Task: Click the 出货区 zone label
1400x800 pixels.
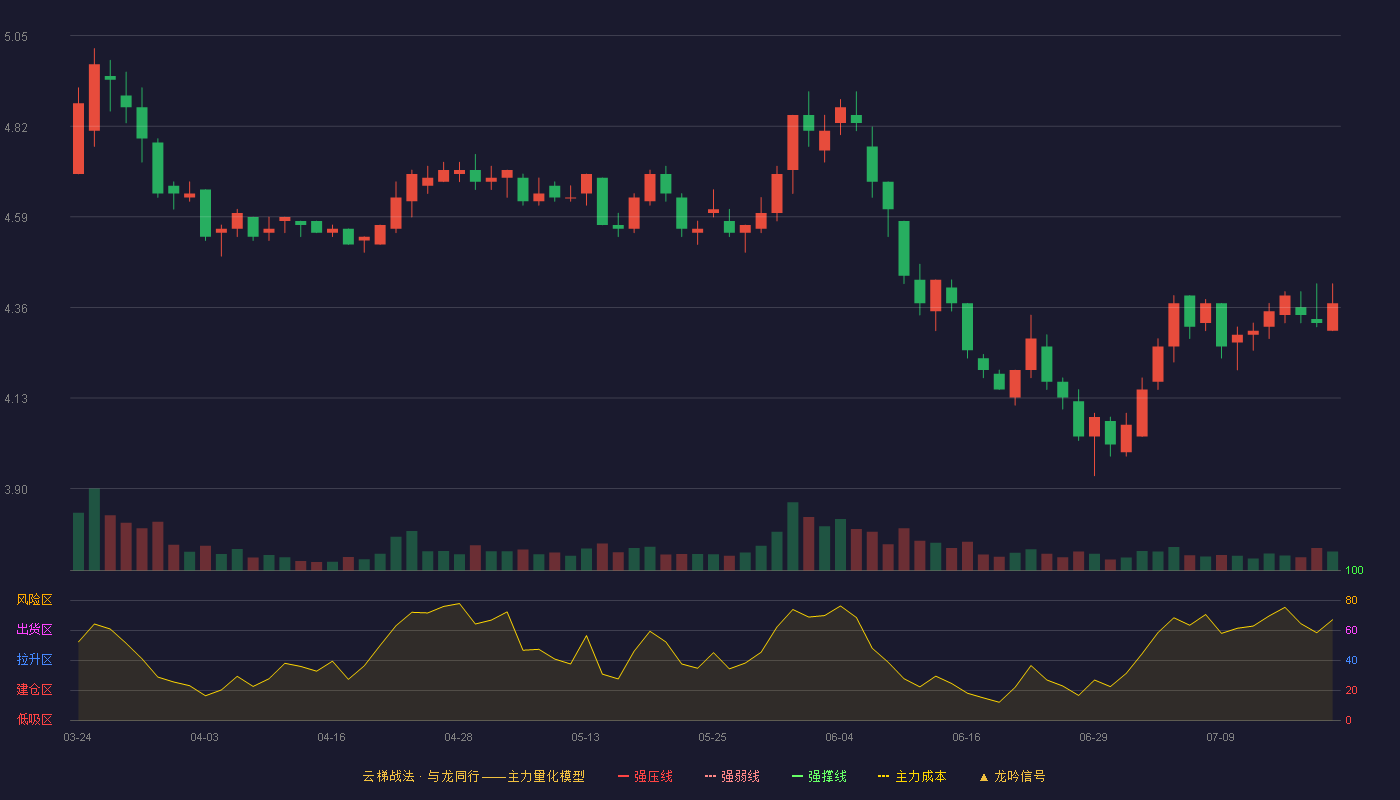Action: coord(34,630)
